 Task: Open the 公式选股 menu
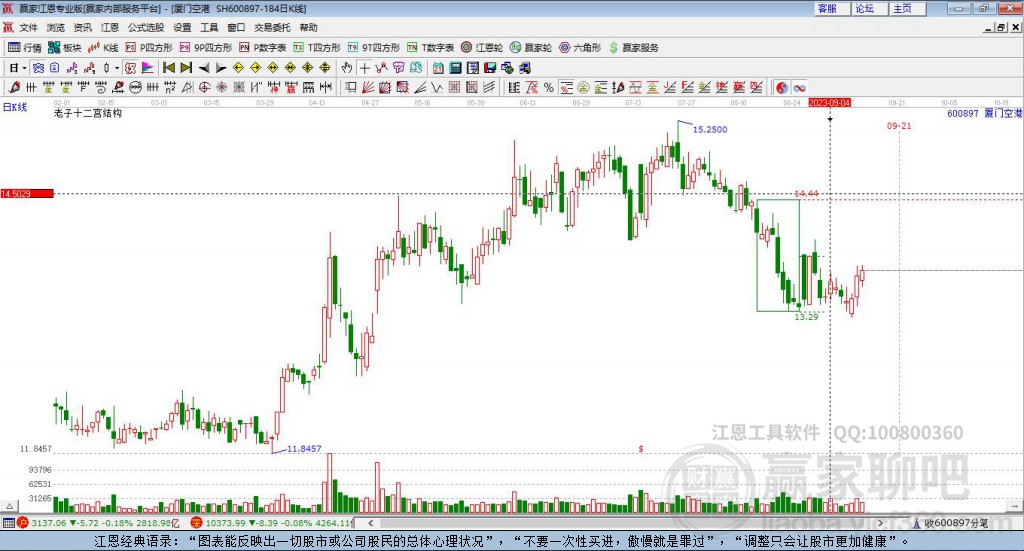tap(146, 27)
